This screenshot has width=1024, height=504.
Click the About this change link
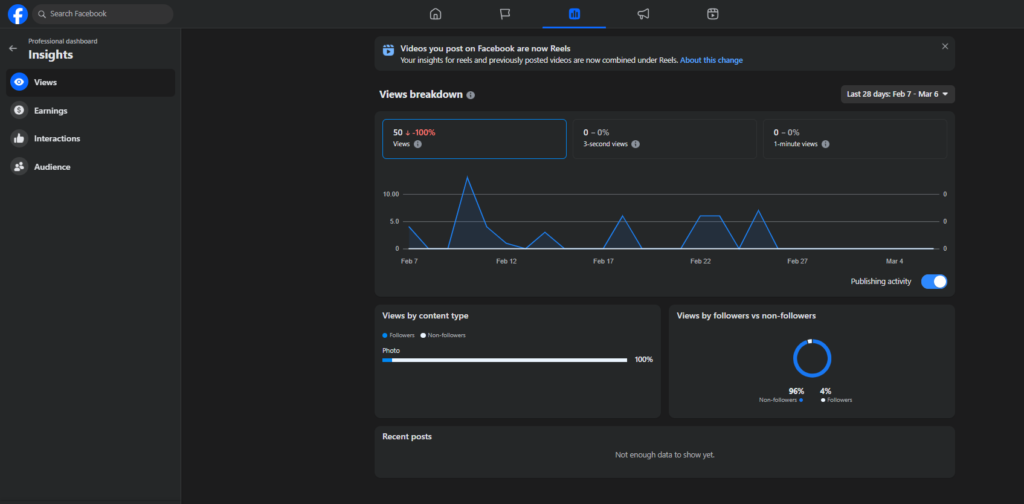pos(711,60)
